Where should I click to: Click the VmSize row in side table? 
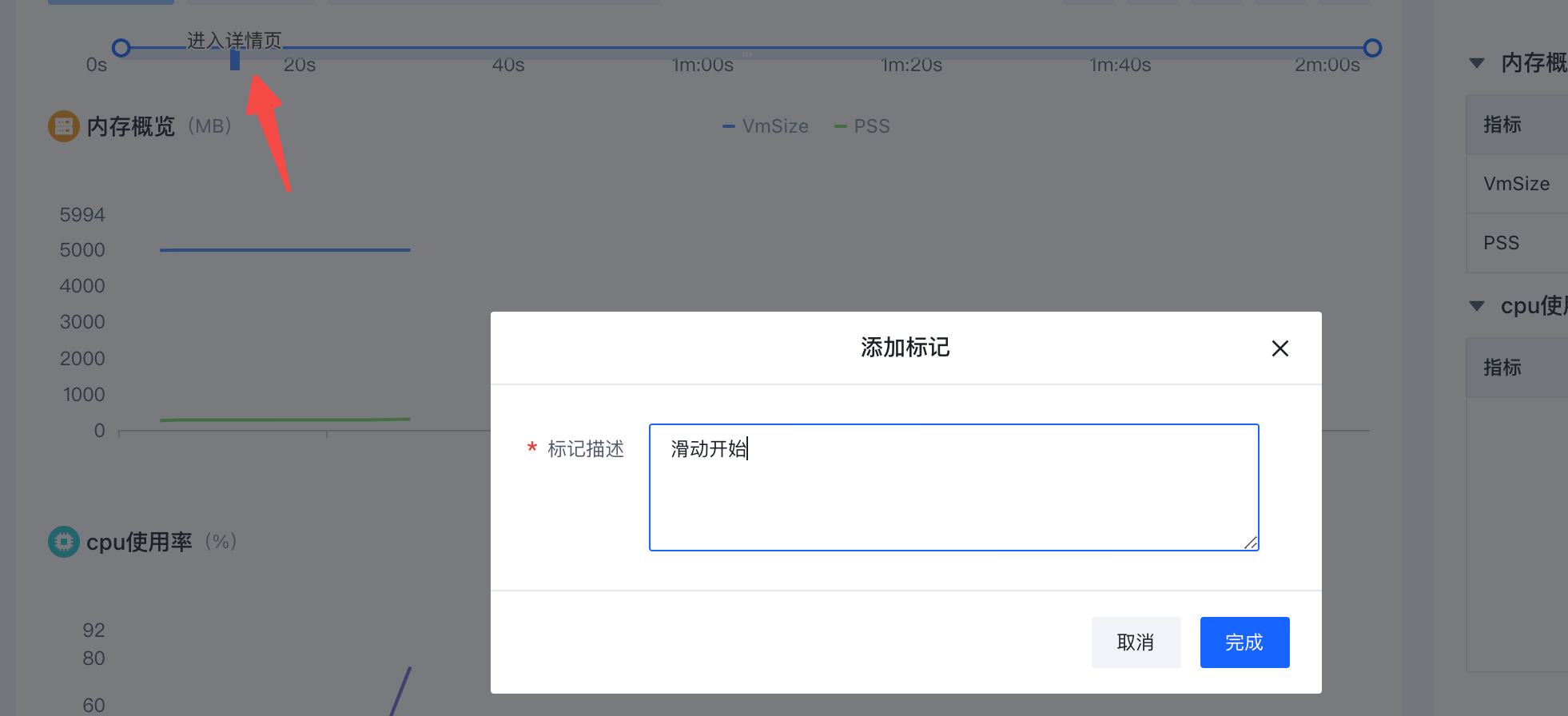pyautogui.click(x=1517, y=184)
